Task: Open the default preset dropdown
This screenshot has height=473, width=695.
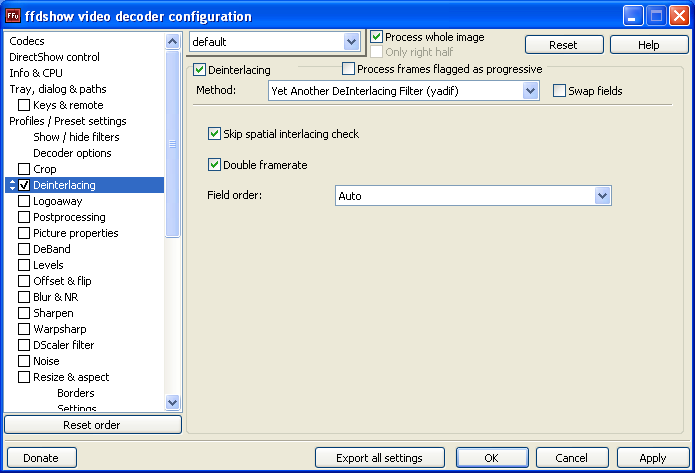Action: pos(351,42)
